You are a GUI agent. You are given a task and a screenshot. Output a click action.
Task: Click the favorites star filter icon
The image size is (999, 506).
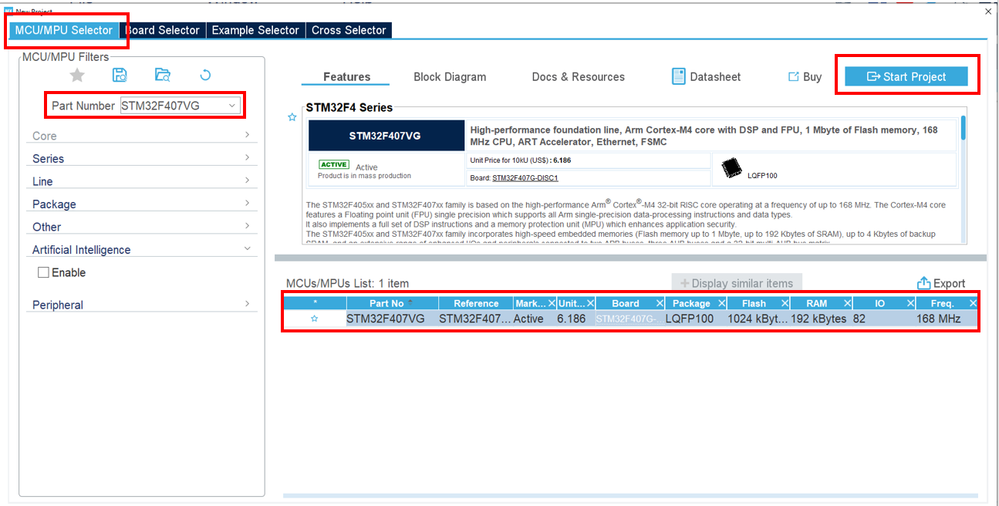[x=77, y=75]
